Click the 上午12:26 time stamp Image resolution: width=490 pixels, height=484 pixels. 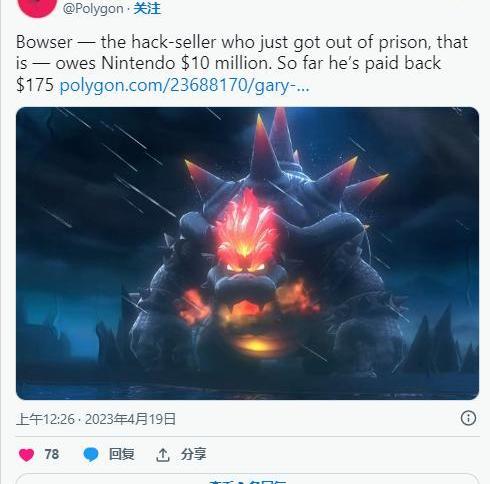point(45,419)
